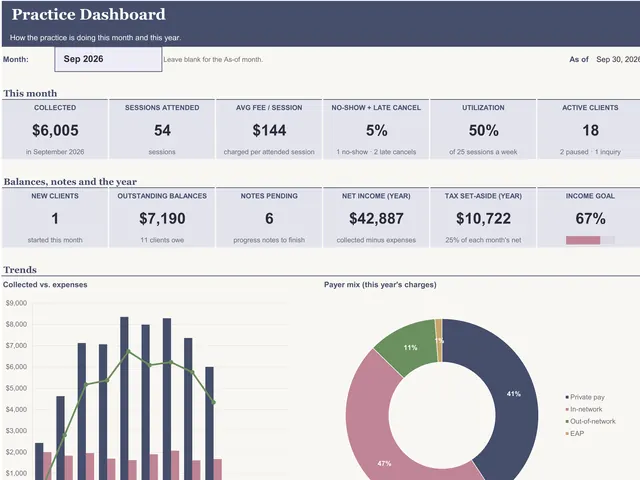Click the 'collected minus expenses' caption
The width and height of the screenshot is (640, 480).
pos(376,240)
